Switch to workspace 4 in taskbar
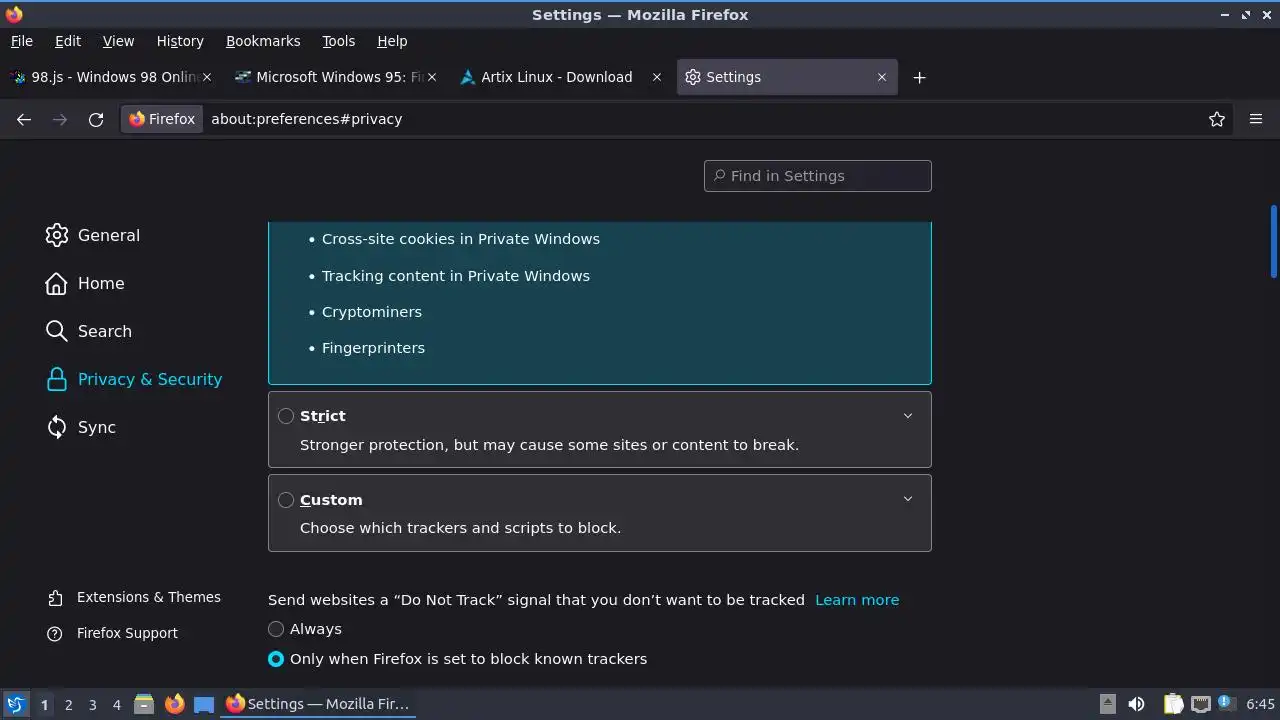The width and height of the screenshot is (1280, 720). point(116,705)
